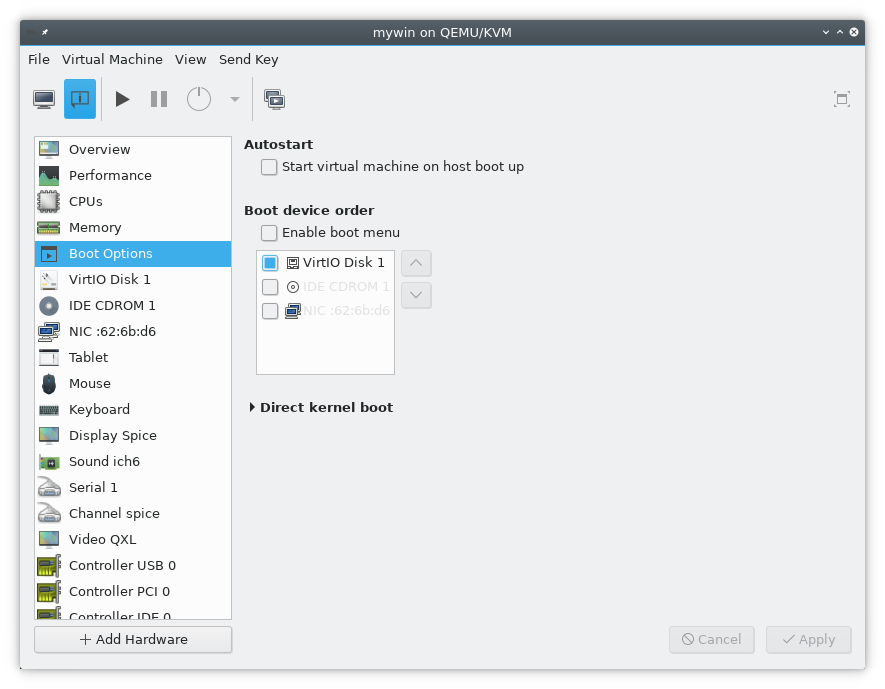
Task: Uncheck VirtIO Disk 1 boot device
Action: coord(270,263)
